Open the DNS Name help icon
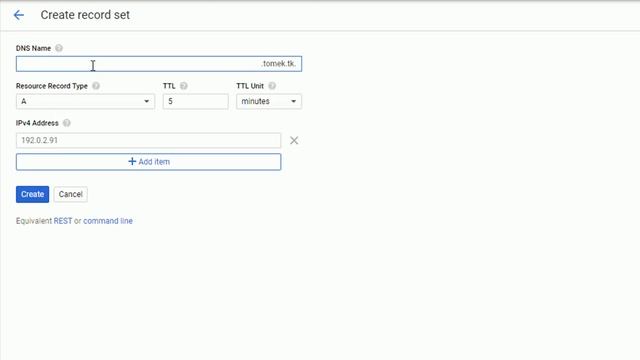This screenshot has height=360, width=640. click(x=59, y=48)
